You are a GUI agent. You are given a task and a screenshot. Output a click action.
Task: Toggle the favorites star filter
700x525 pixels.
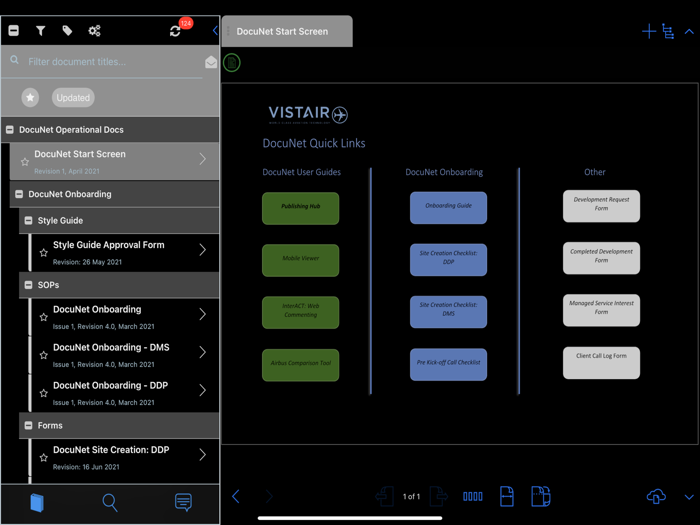click(30, 97)
